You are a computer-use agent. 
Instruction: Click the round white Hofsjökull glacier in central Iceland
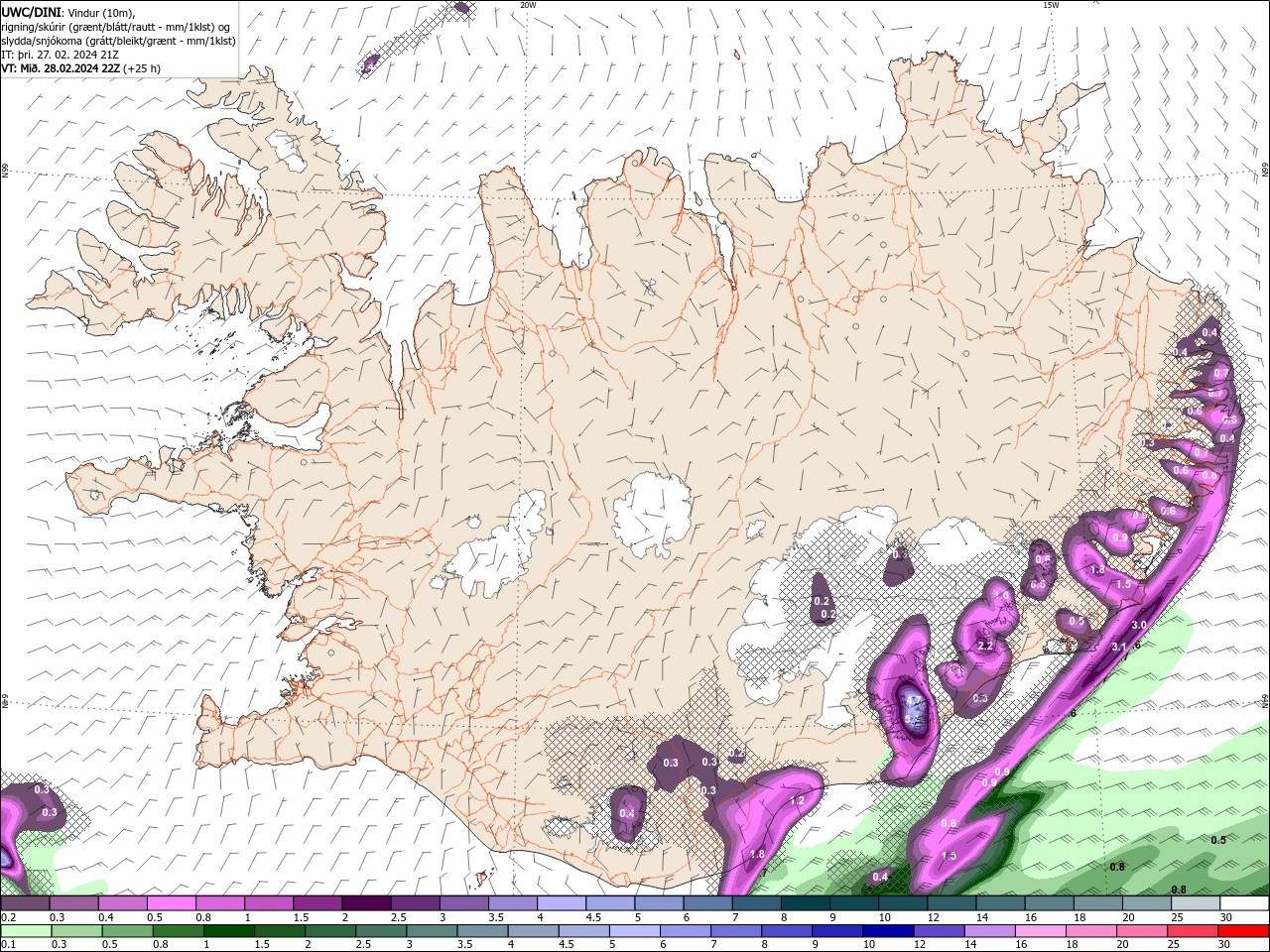(652, 514)
